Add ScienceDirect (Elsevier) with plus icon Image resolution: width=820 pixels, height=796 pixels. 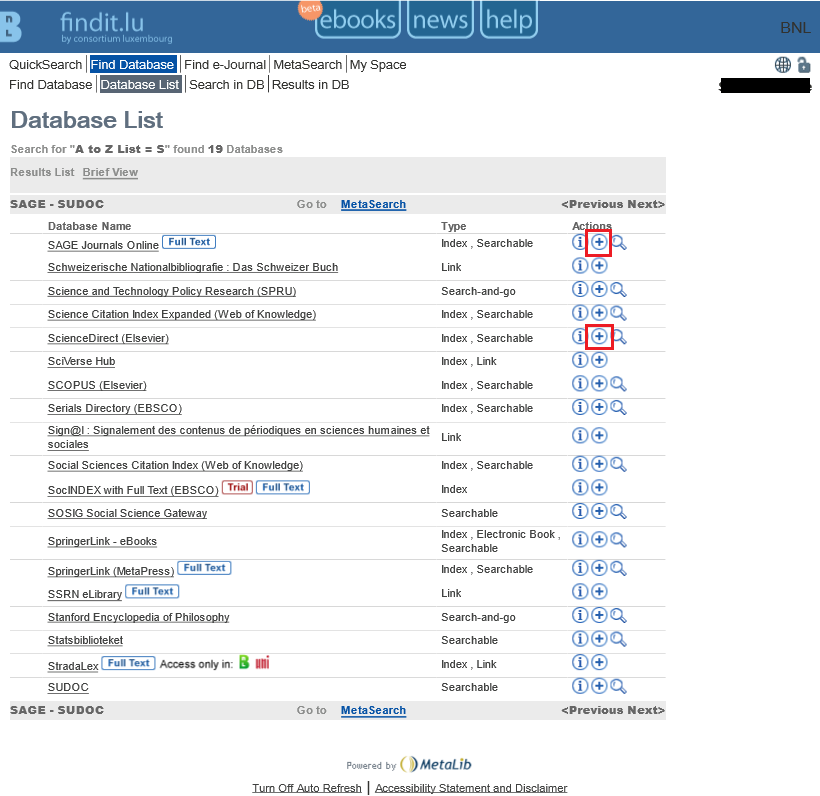point(599,336)
